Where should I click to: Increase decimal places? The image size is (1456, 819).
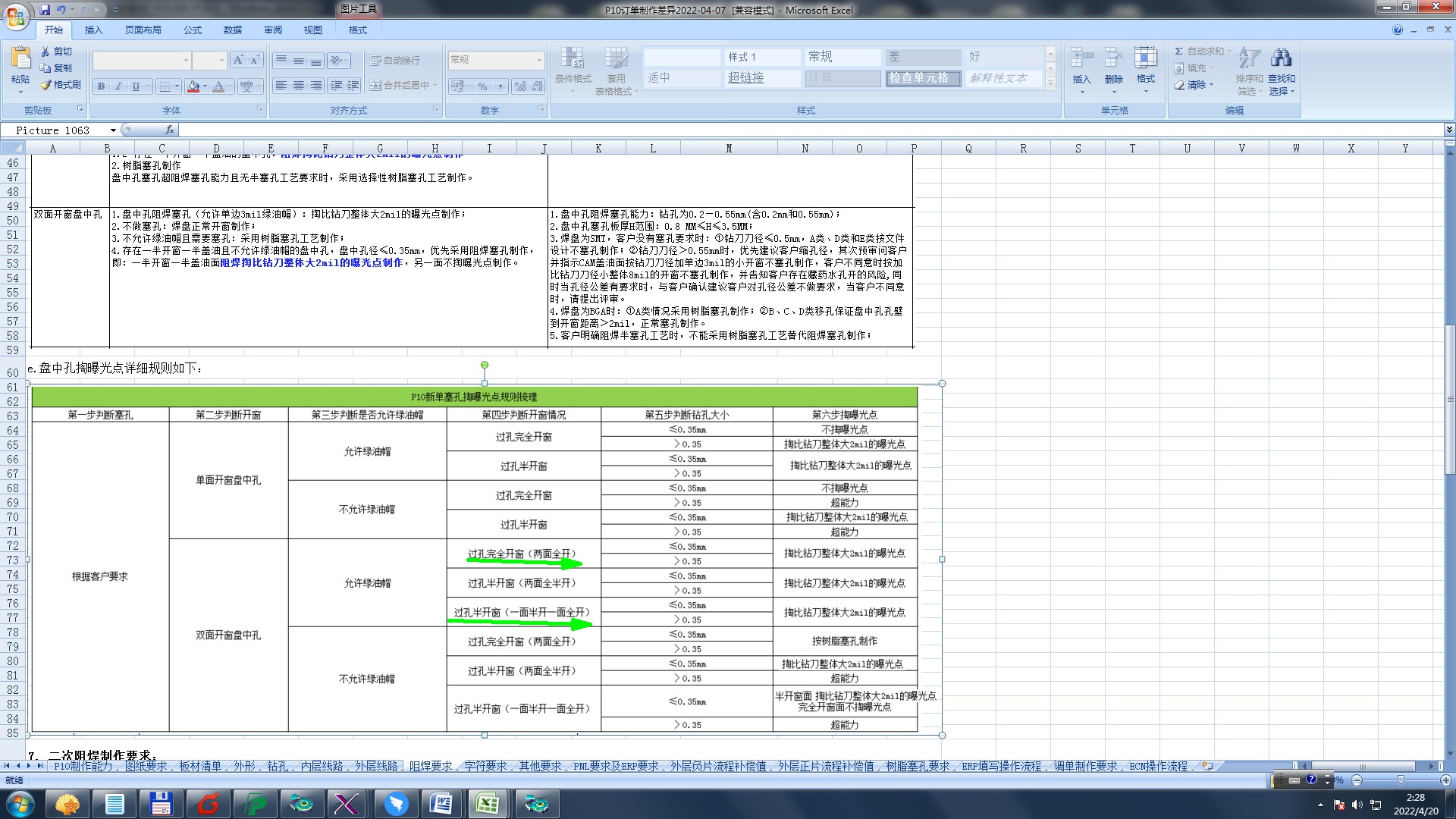pos(520,86)
